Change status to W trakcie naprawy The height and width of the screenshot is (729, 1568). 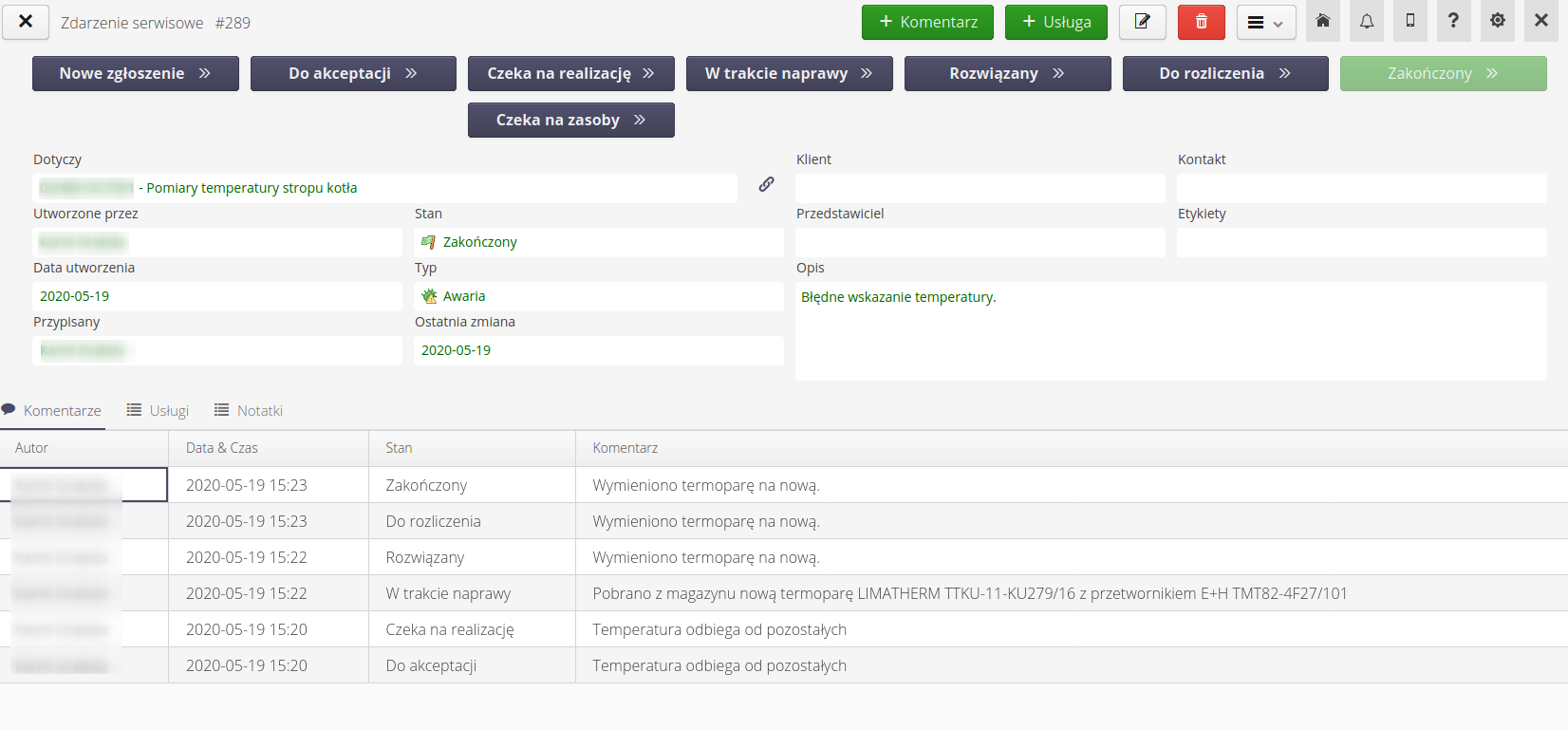click(789, 73)
